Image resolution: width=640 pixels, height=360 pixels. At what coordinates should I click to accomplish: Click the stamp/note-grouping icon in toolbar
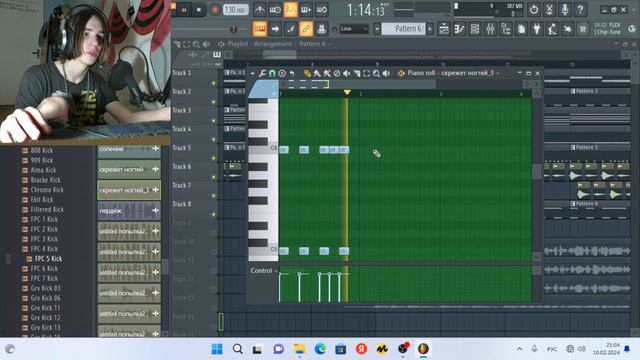point(322,29)
